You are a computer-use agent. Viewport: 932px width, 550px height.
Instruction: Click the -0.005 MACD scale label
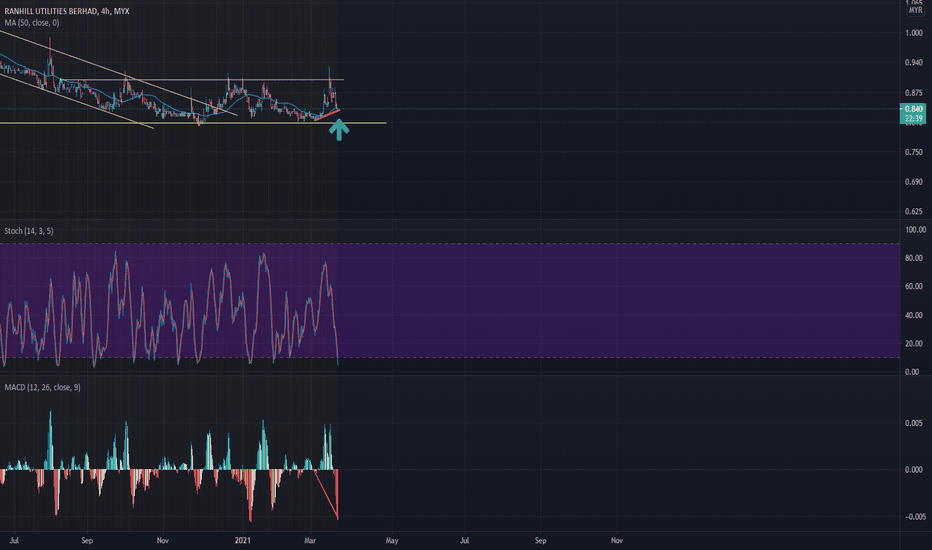915,517
